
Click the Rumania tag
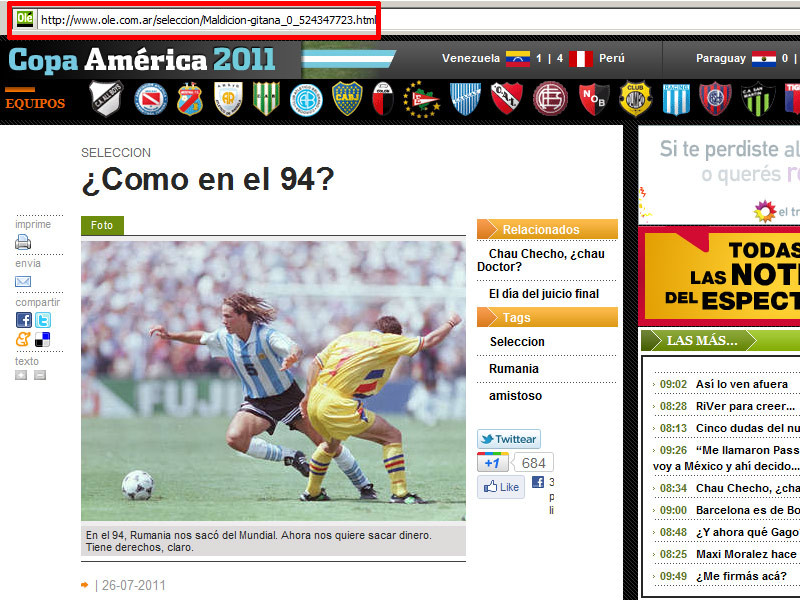tap(513, 369)
